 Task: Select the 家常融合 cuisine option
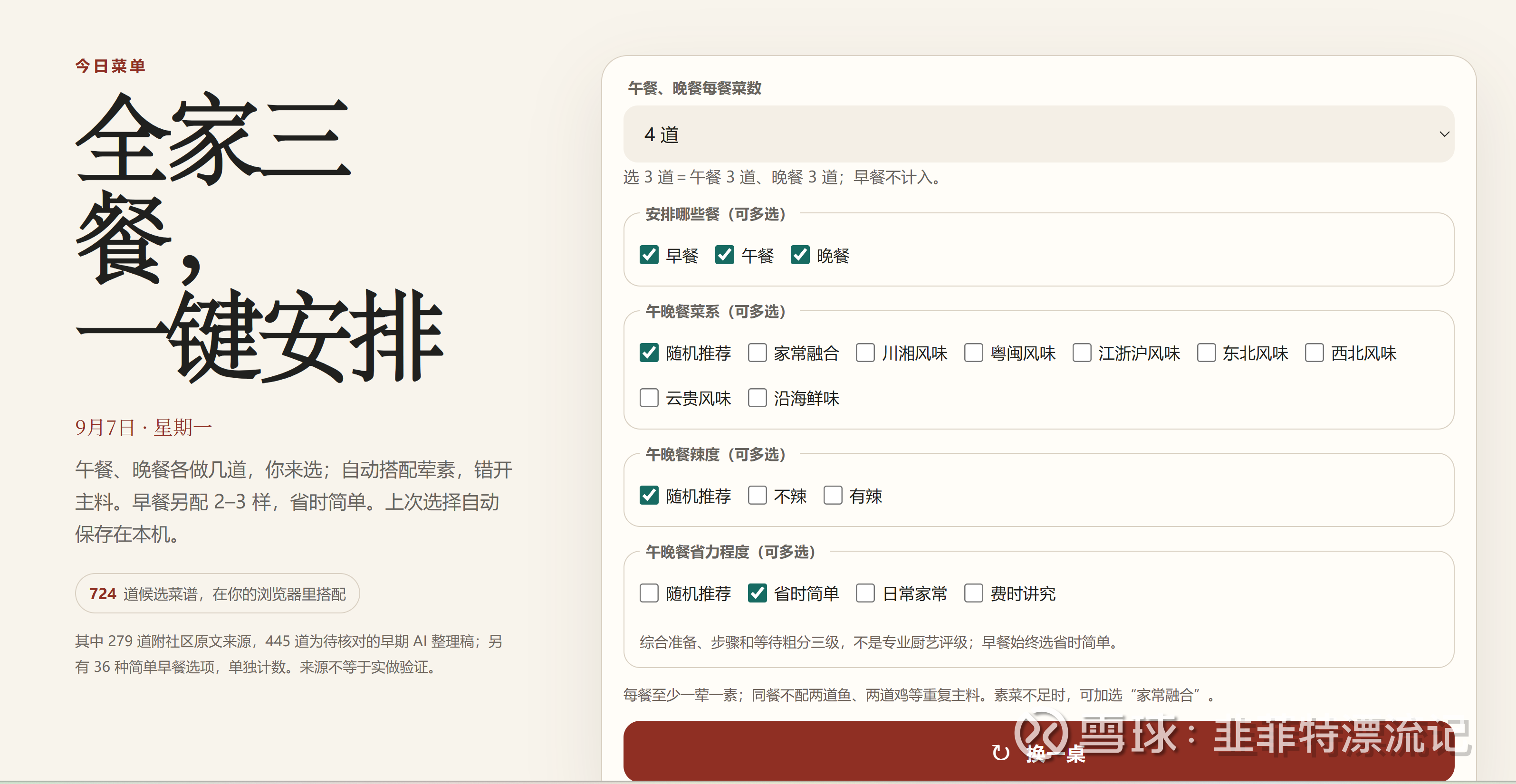click(757, 353)
